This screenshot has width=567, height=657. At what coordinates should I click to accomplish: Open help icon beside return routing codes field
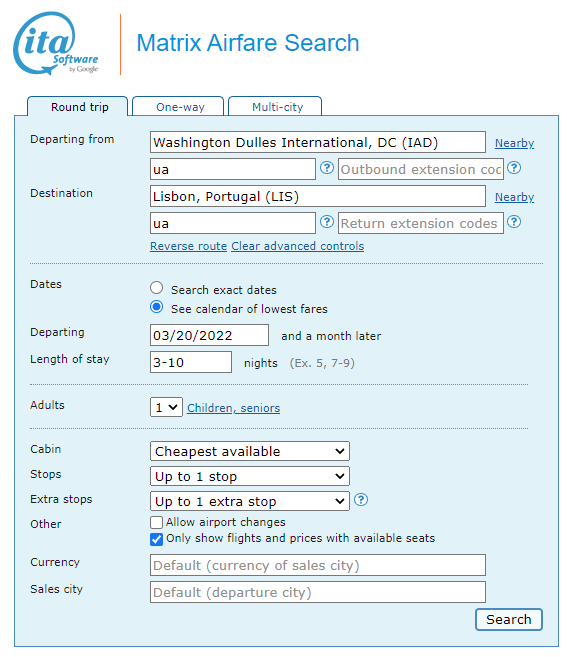click(327, 222)
